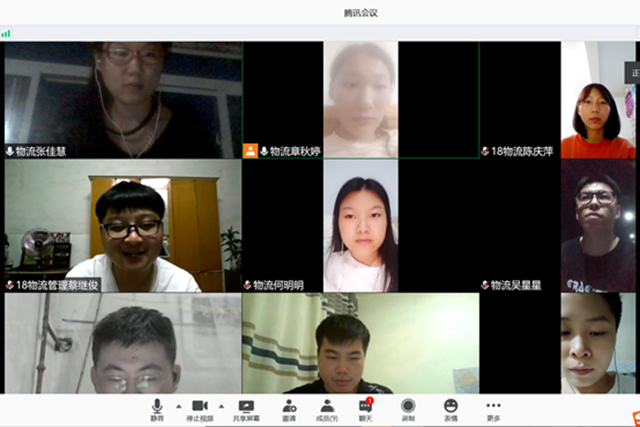This screenshot has width=640, height=427.
Task: Check the green network signal indicator
Action: (x=6, y=33)
